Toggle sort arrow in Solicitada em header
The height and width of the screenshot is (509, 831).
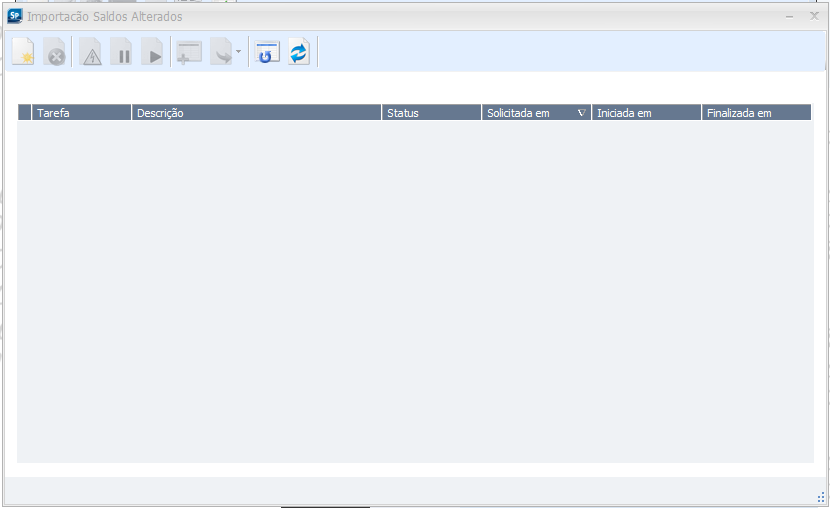581,112
